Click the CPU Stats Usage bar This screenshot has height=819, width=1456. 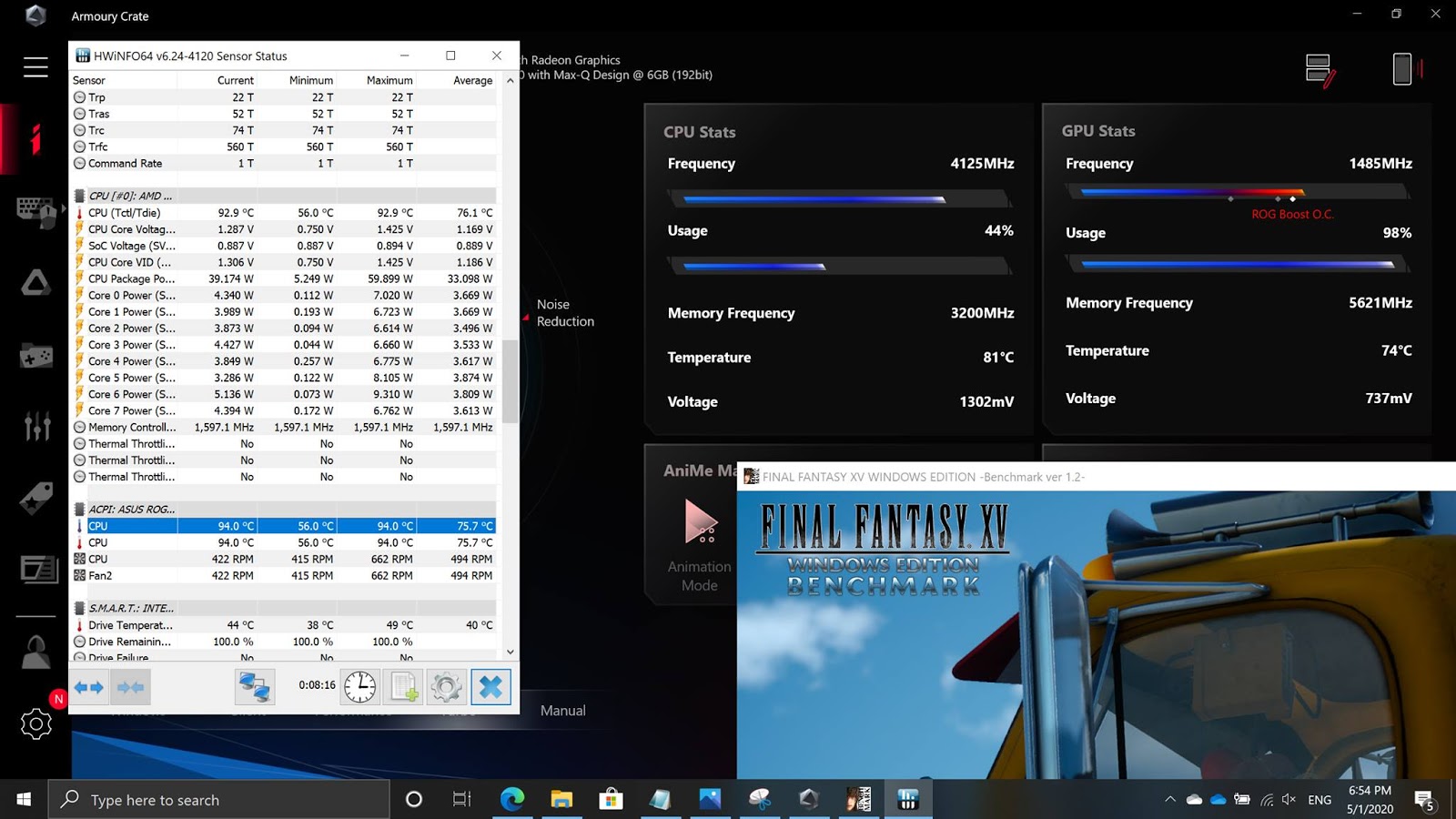coord(840,267)
